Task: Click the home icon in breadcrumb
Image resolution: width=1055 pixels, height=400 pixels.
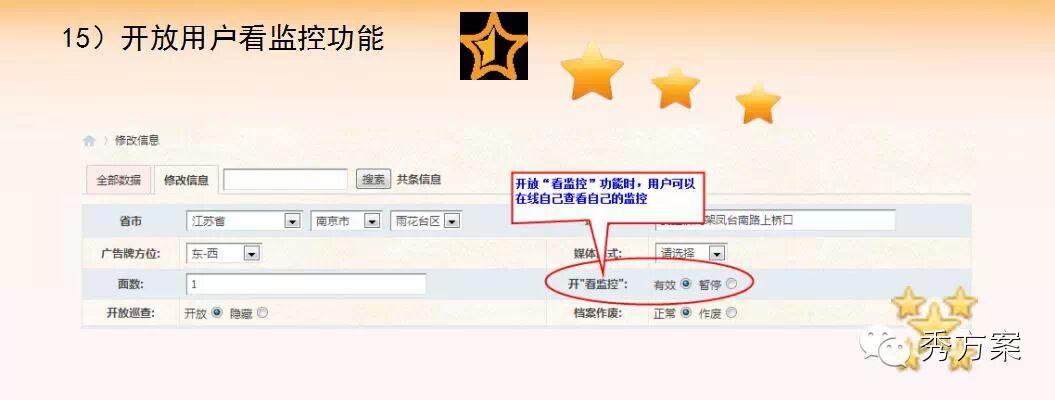Action: [89, 141]
